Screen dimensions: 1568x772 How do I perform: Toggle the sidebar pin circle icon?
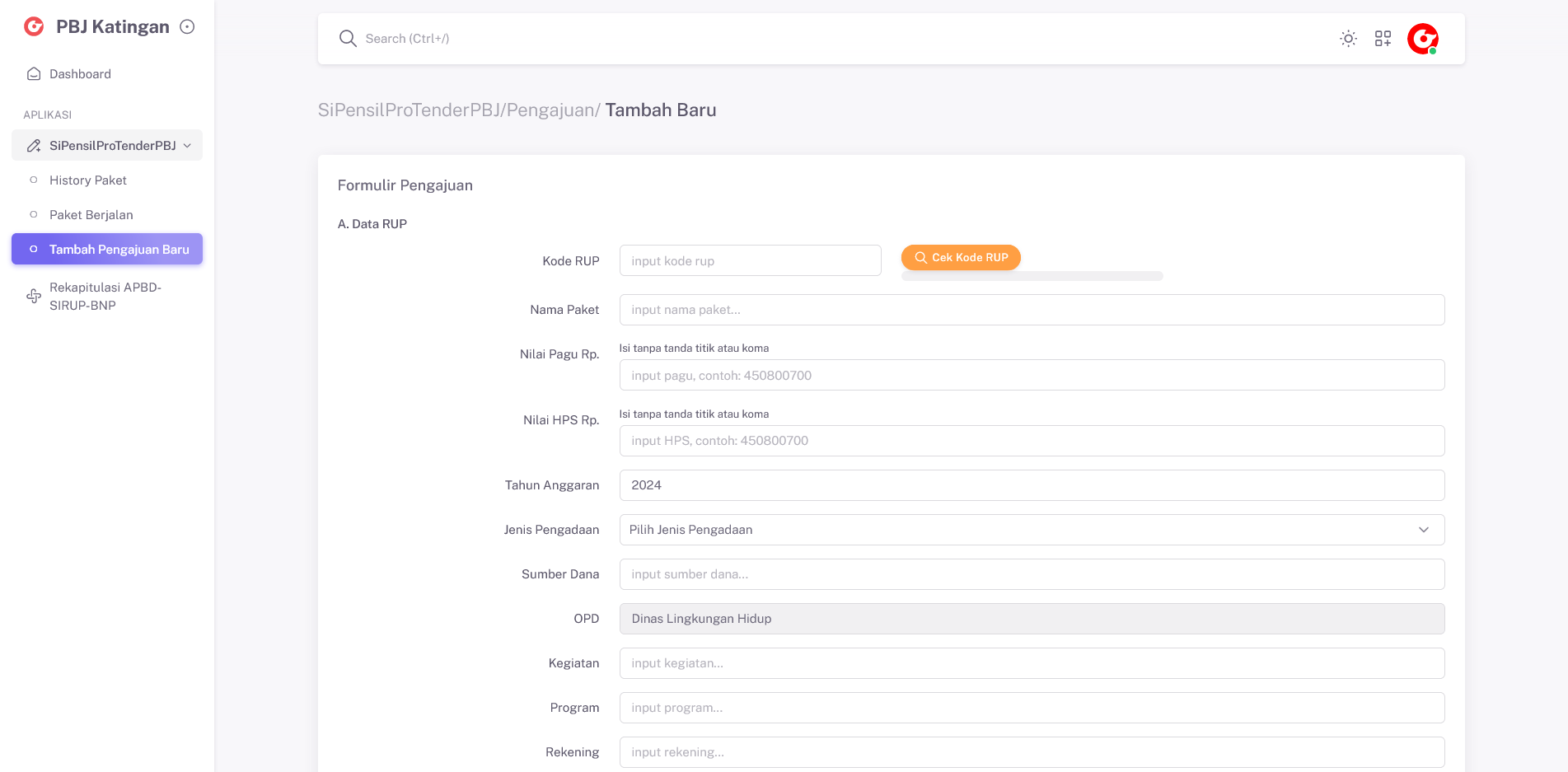coord(187,26)
